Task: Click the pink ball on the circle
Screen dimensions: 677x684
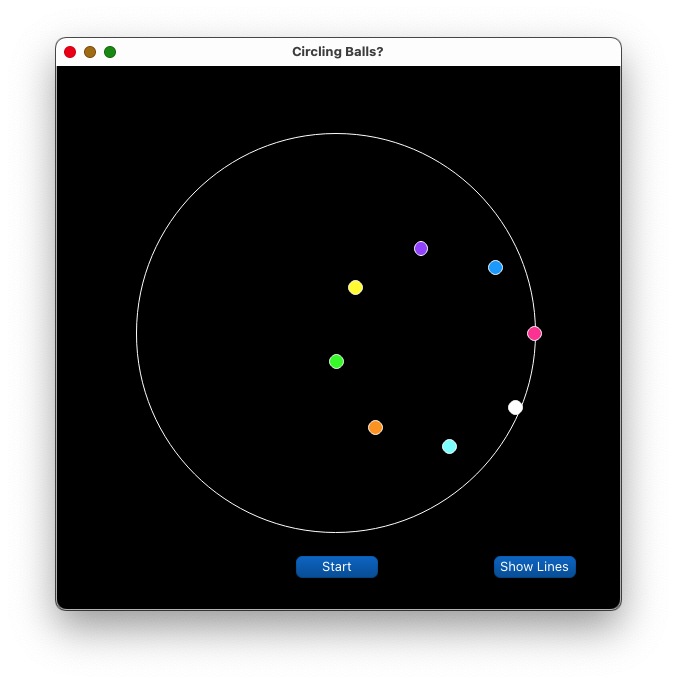Action: tap(534, 334)
